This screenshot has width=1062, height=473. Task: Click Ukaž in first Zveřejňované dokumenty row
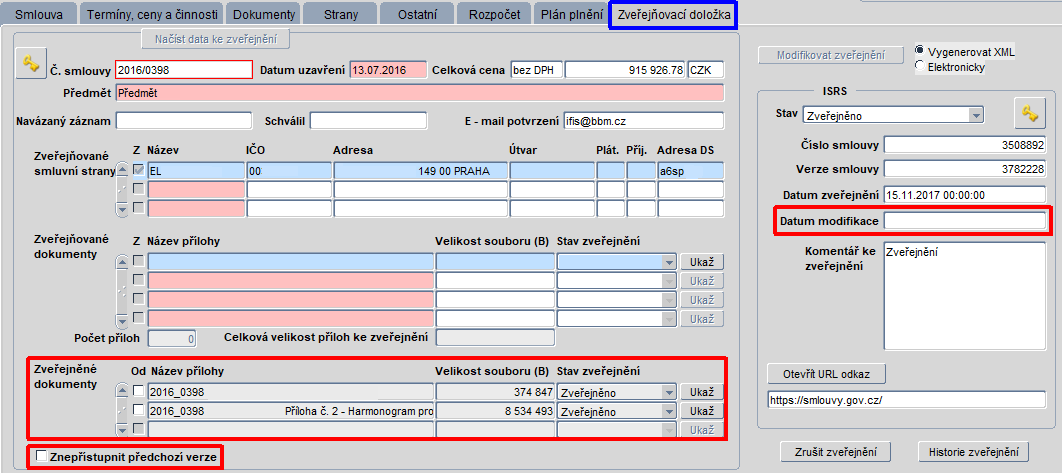tap(702, 262)
